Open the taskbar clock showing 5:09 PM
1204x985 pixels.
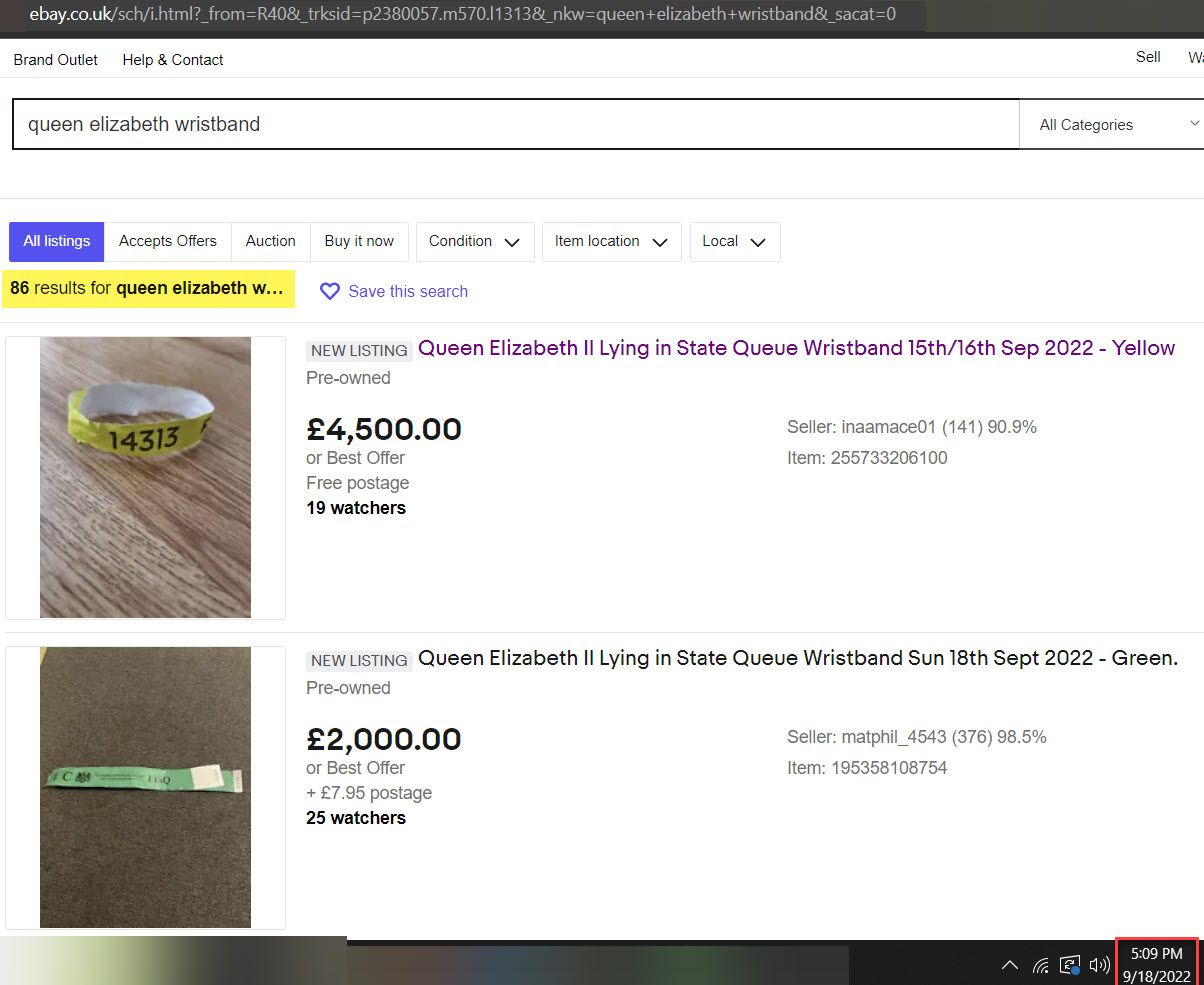1156,964
